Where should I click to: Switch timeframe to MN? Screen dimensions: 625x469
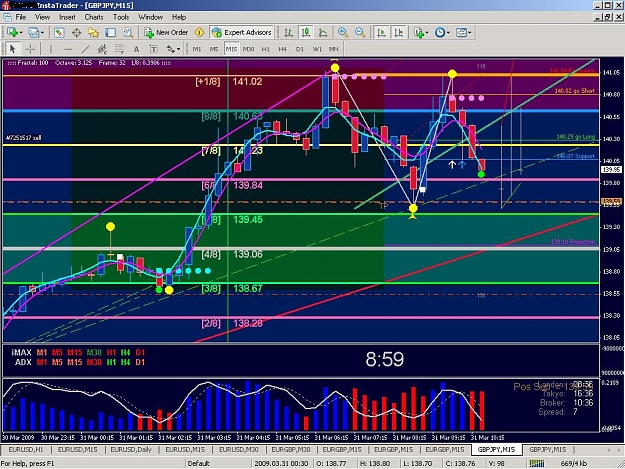(x=334, y=49)
